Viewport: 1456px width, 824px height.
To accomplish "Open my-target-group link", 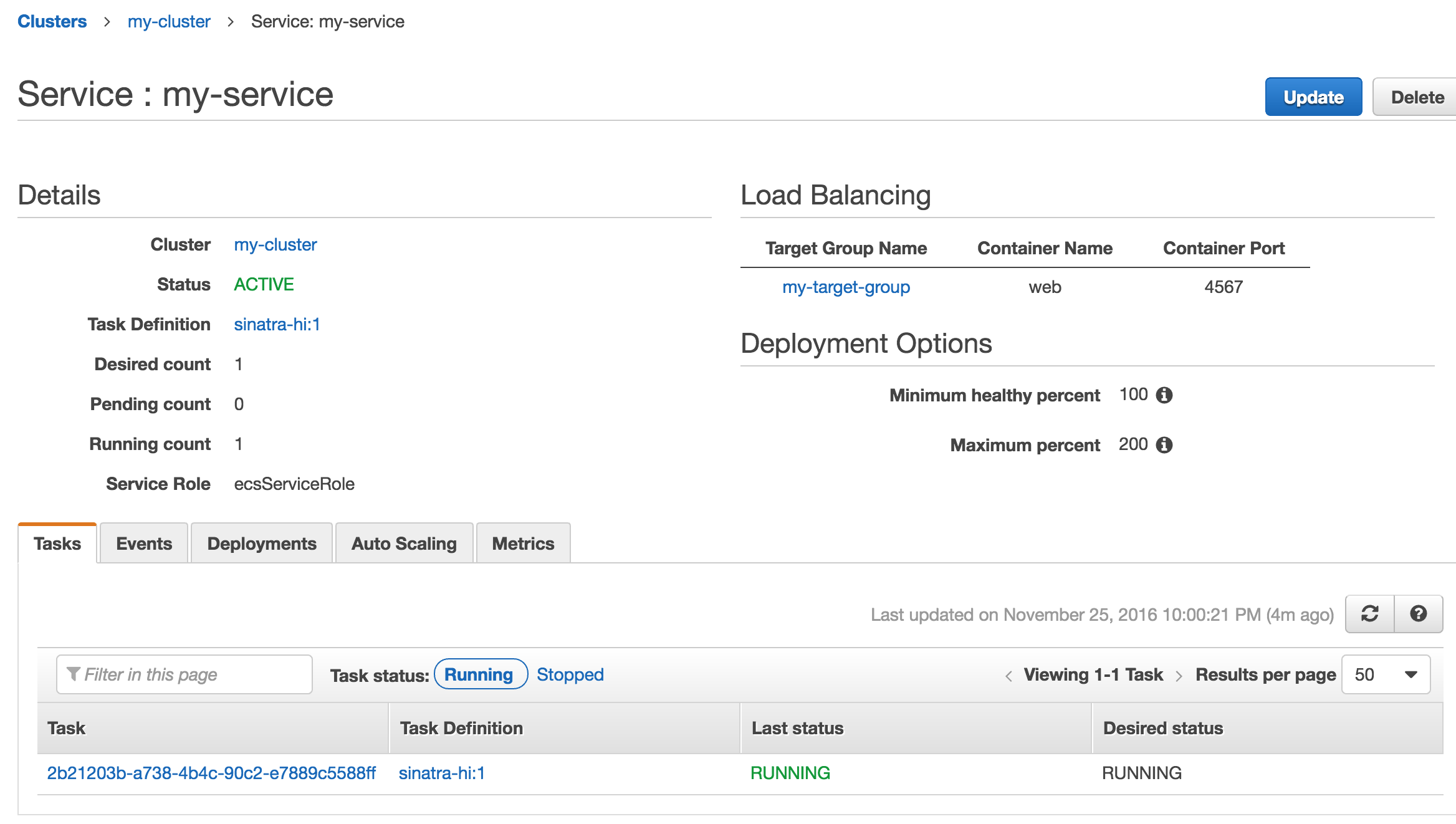I will tap(846, 287).
